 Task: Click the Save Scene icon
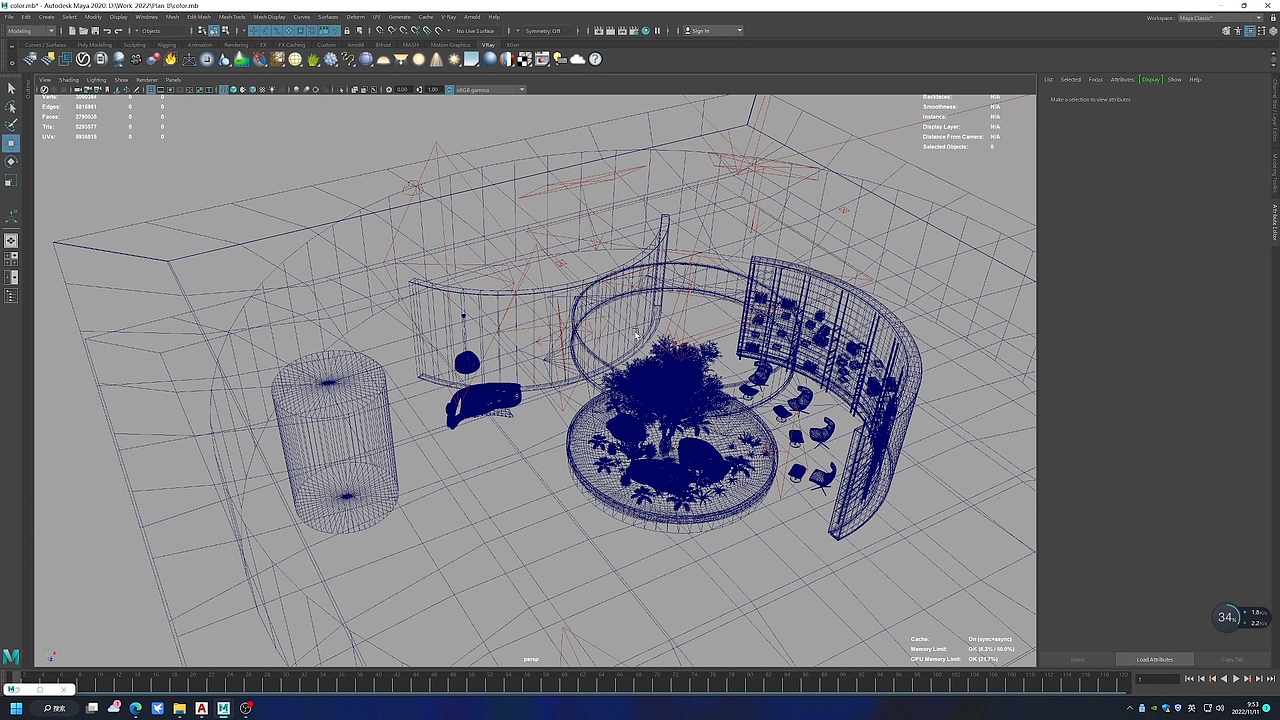tap(95, 31)
